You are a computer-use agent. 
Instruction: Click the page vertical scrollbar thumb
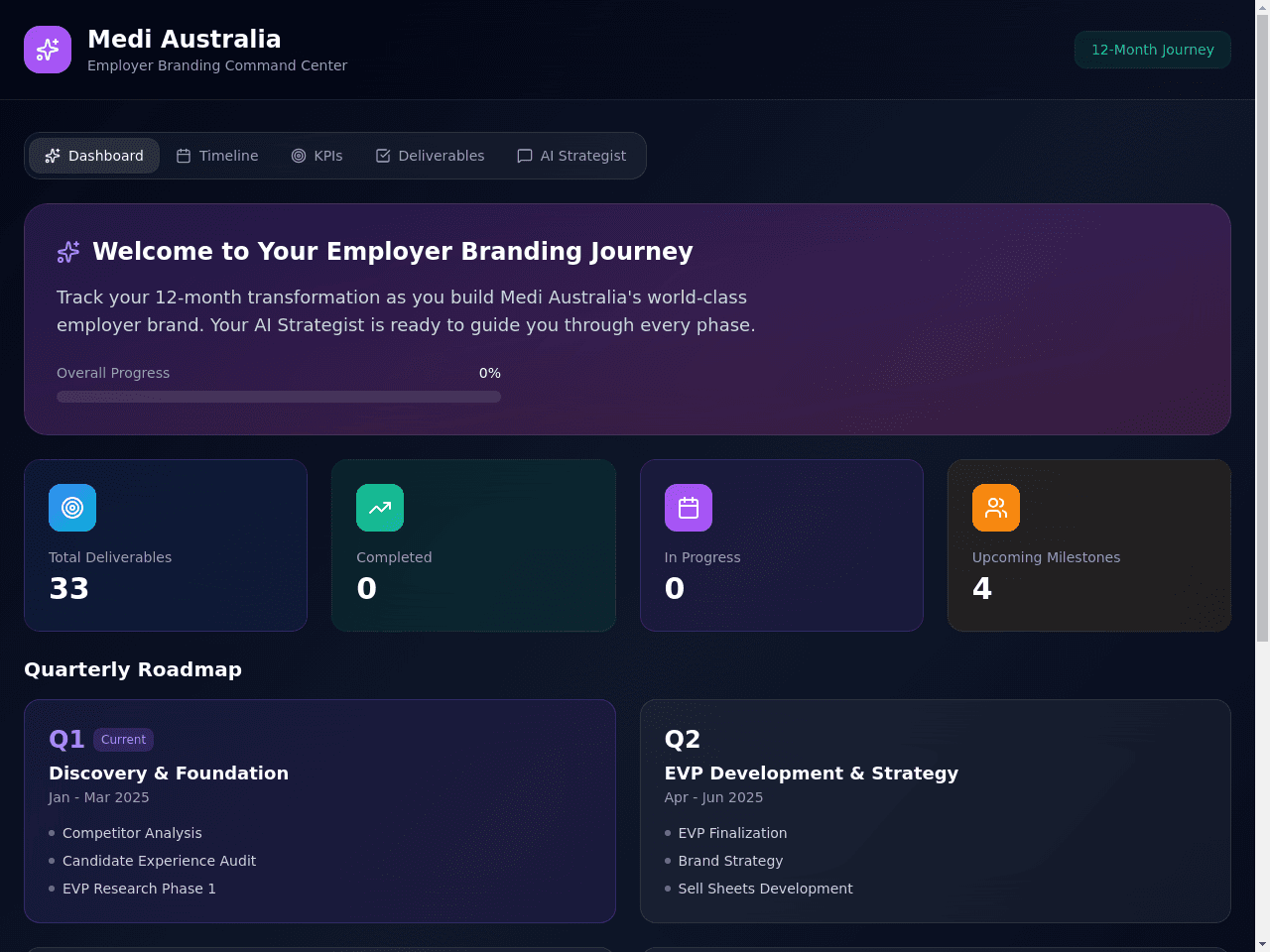click(x=1262, y=327)
